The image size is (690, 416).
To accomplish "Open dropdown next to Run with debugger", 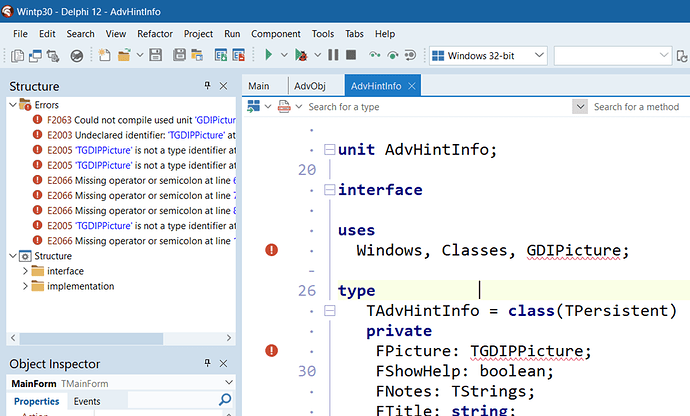I will (318, 55).
